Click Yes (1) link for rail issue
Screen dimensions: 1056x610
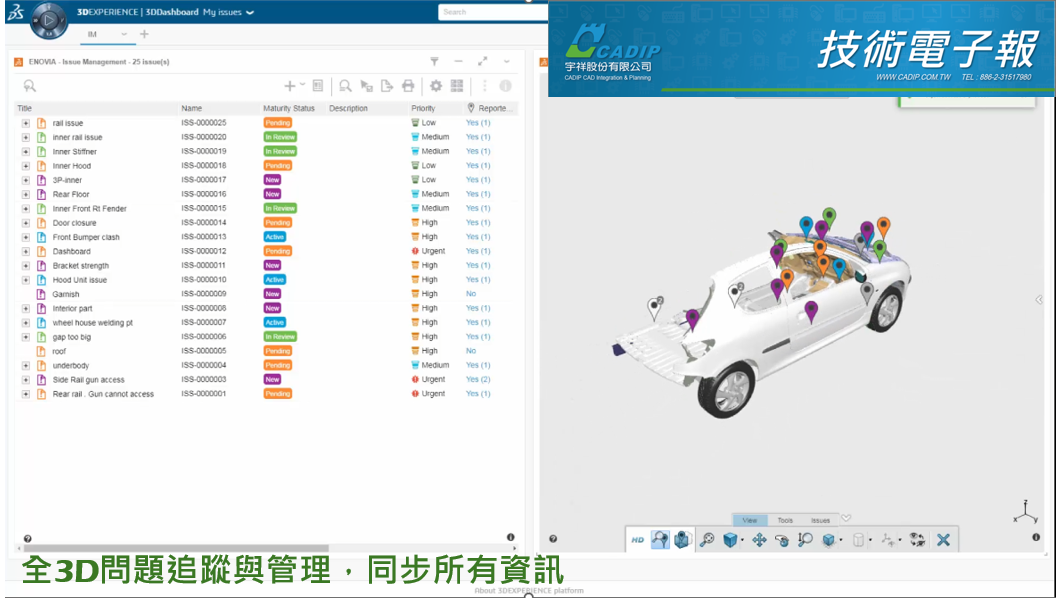478,123
